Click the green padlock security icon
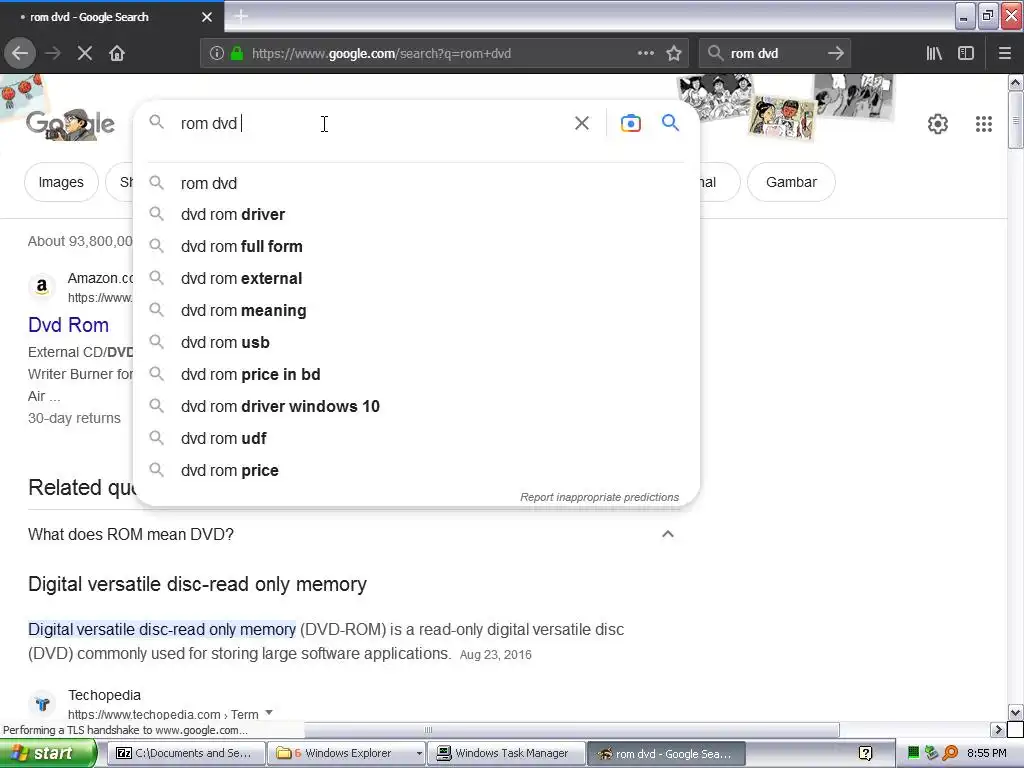The height and width of the screenshot is (768, 1024). pos(237,54)
